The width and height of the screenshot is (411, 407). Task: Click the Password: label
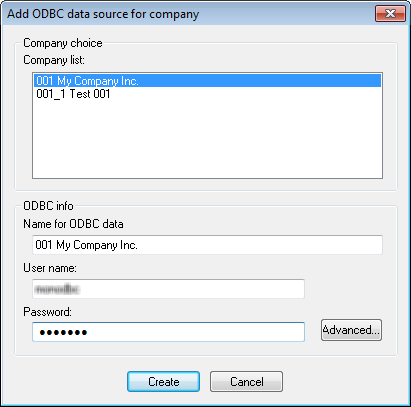click(x=48, y=312)
